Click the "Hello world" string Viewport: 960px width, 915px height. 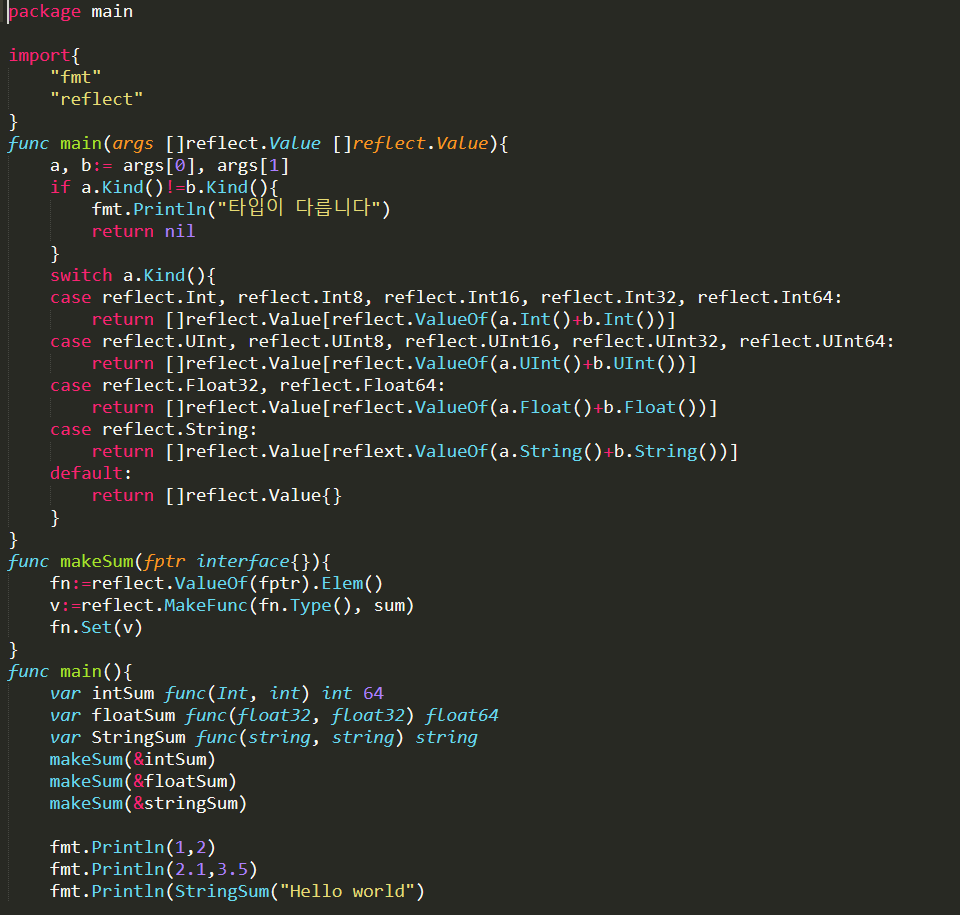point(347,892)
